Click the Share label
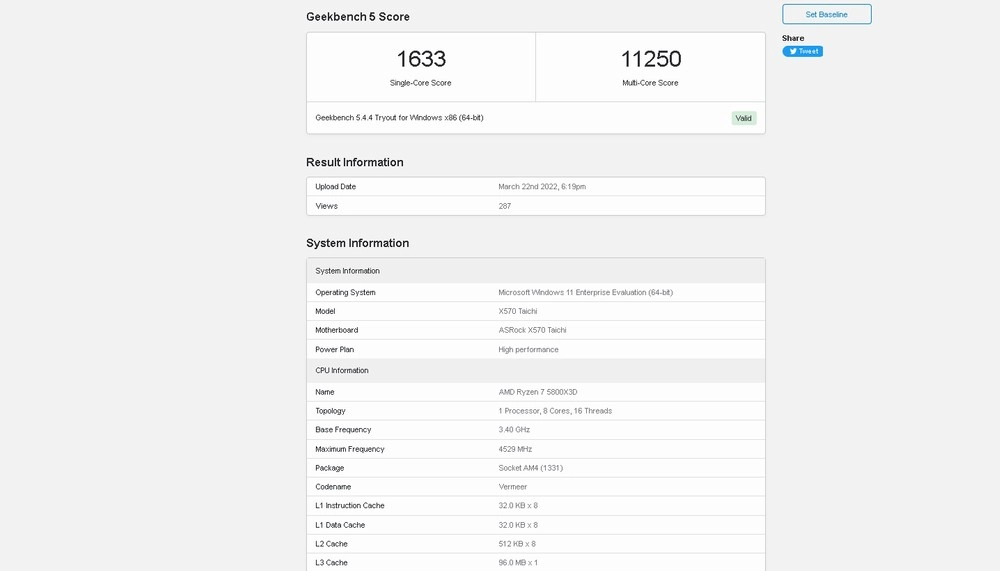The image size is (1000, 571). [793, 38]
